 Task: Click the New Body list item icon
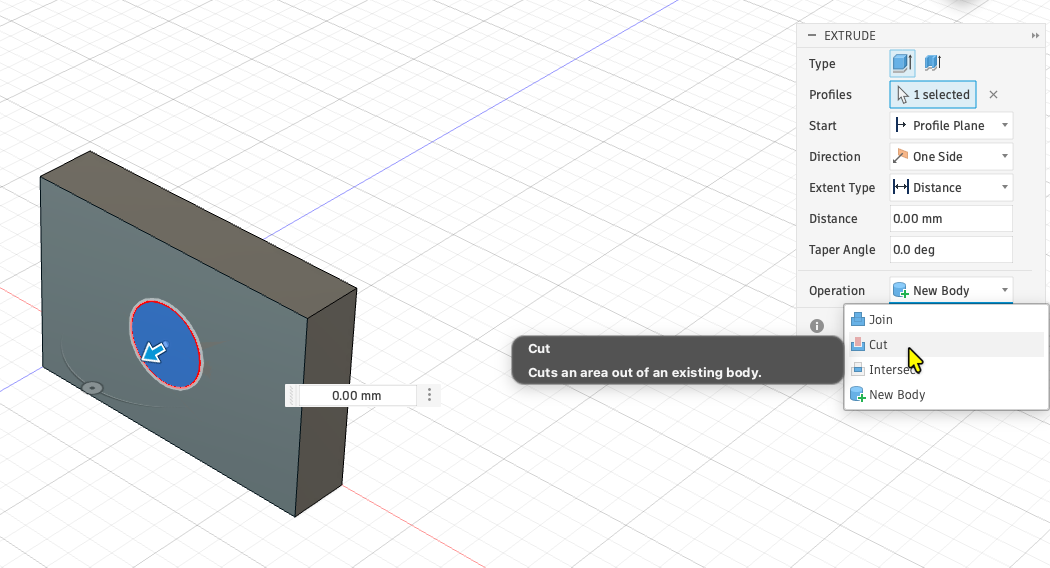[858, 395]
